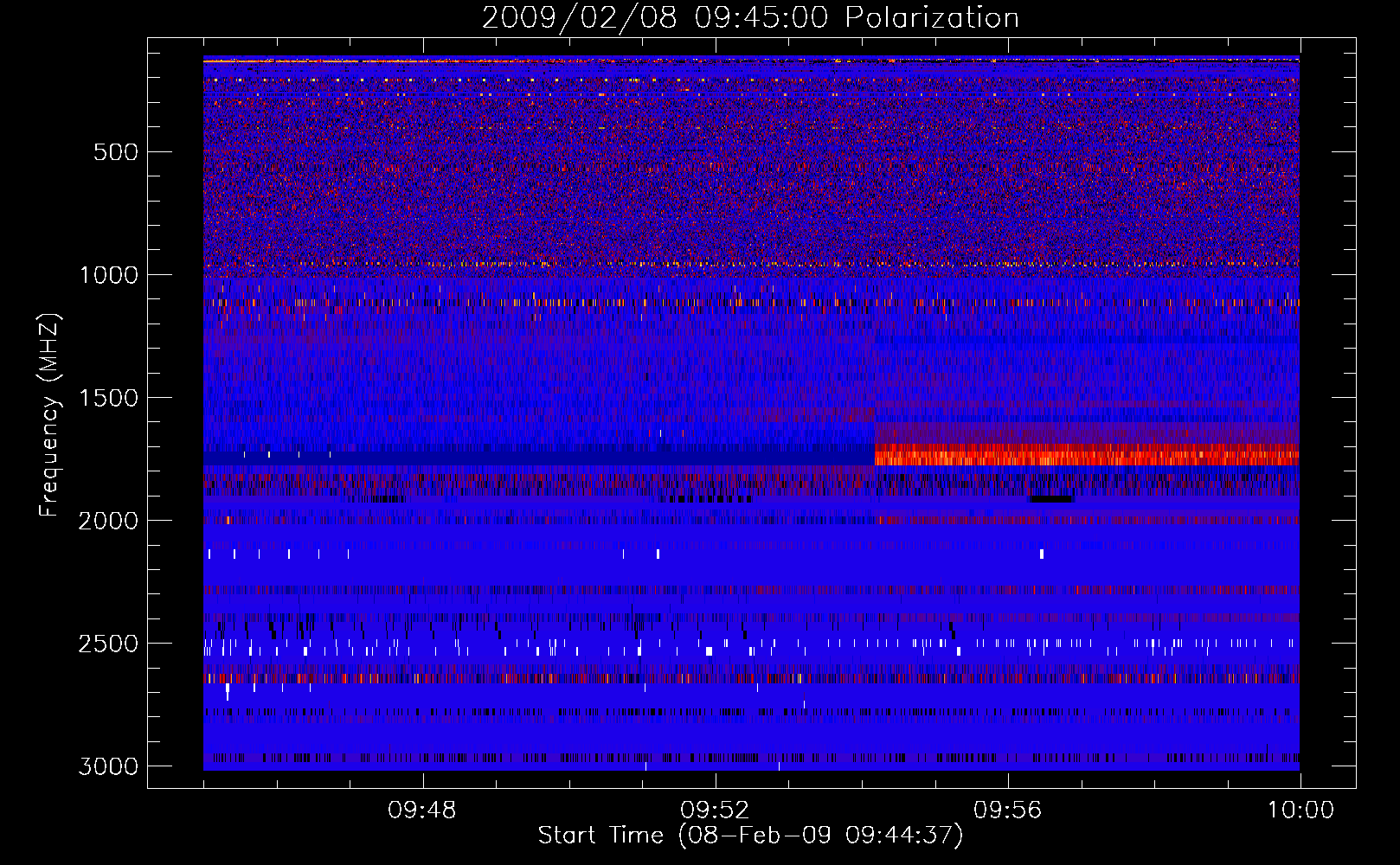Click the plot title '2009/02/08 09:45:00 Polarization'
Screen dimensions: 1400x865
click(x=750, y=18)
